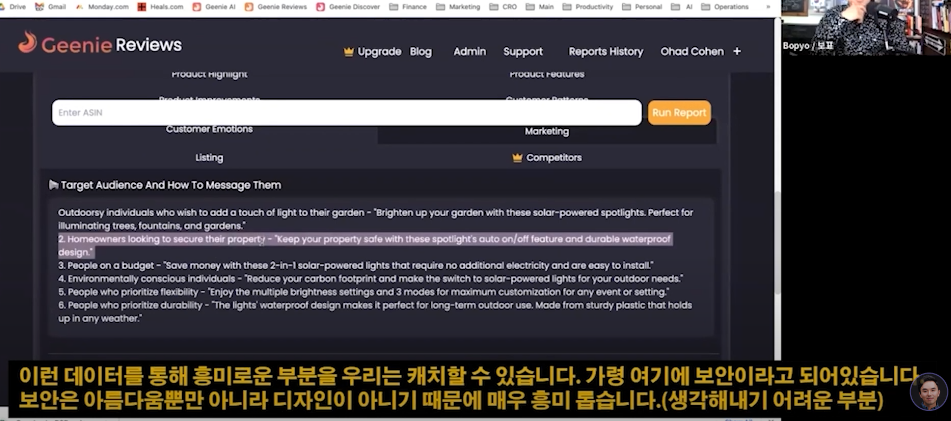Open Reports History
Viewport: 951px width, 421px height.
606,52
